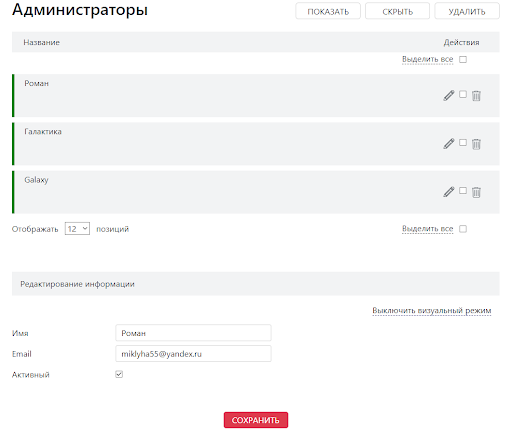Select the Галактика row checkbox
512x448 pixels.
tap(463, 142)
